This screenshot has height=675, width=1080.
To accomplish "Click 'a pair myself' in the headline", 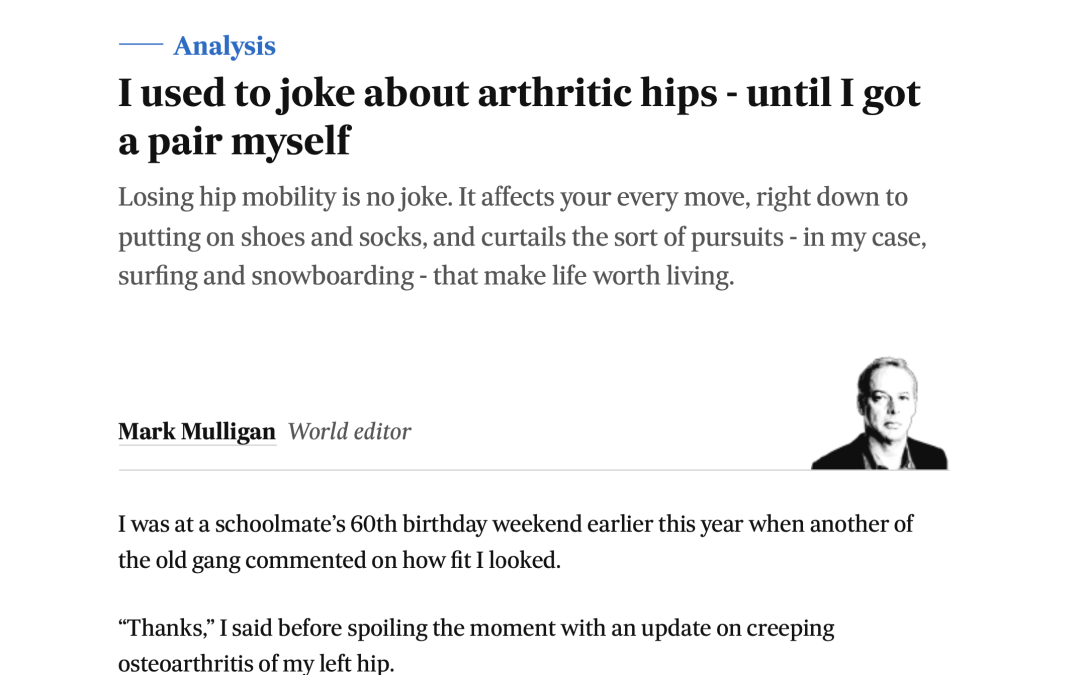I will [x=234, y=142].
